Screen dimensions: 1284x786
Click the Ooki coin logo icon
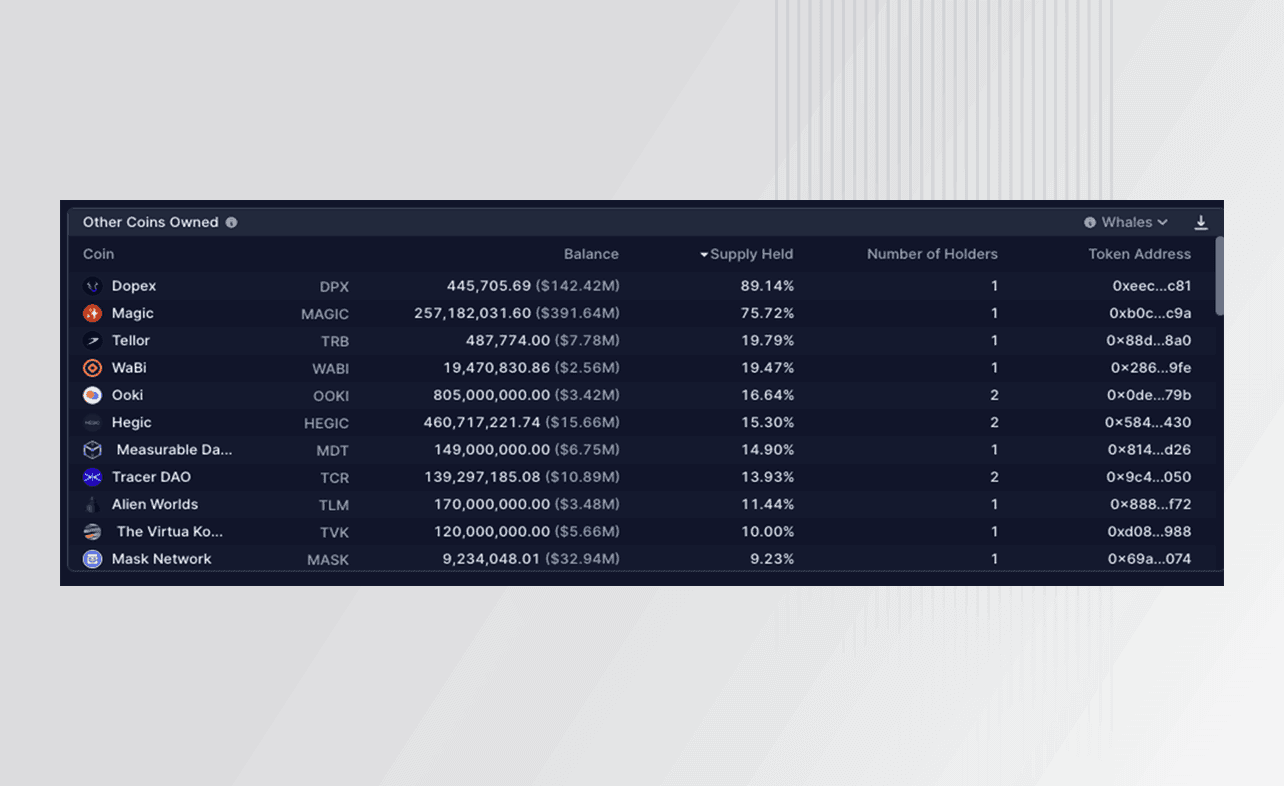click(x=92, y=395)
